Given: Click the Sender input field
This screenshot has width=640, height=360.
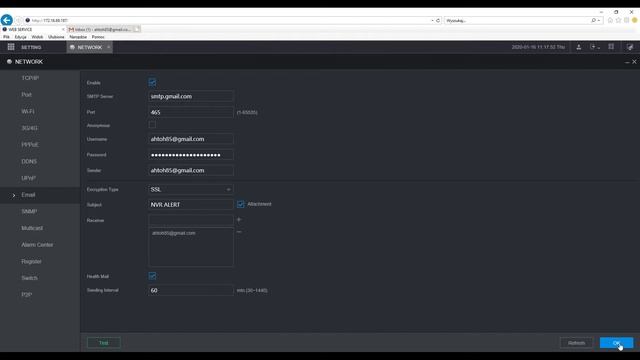Looking at the screenshot, I should (x=191, y=171).
